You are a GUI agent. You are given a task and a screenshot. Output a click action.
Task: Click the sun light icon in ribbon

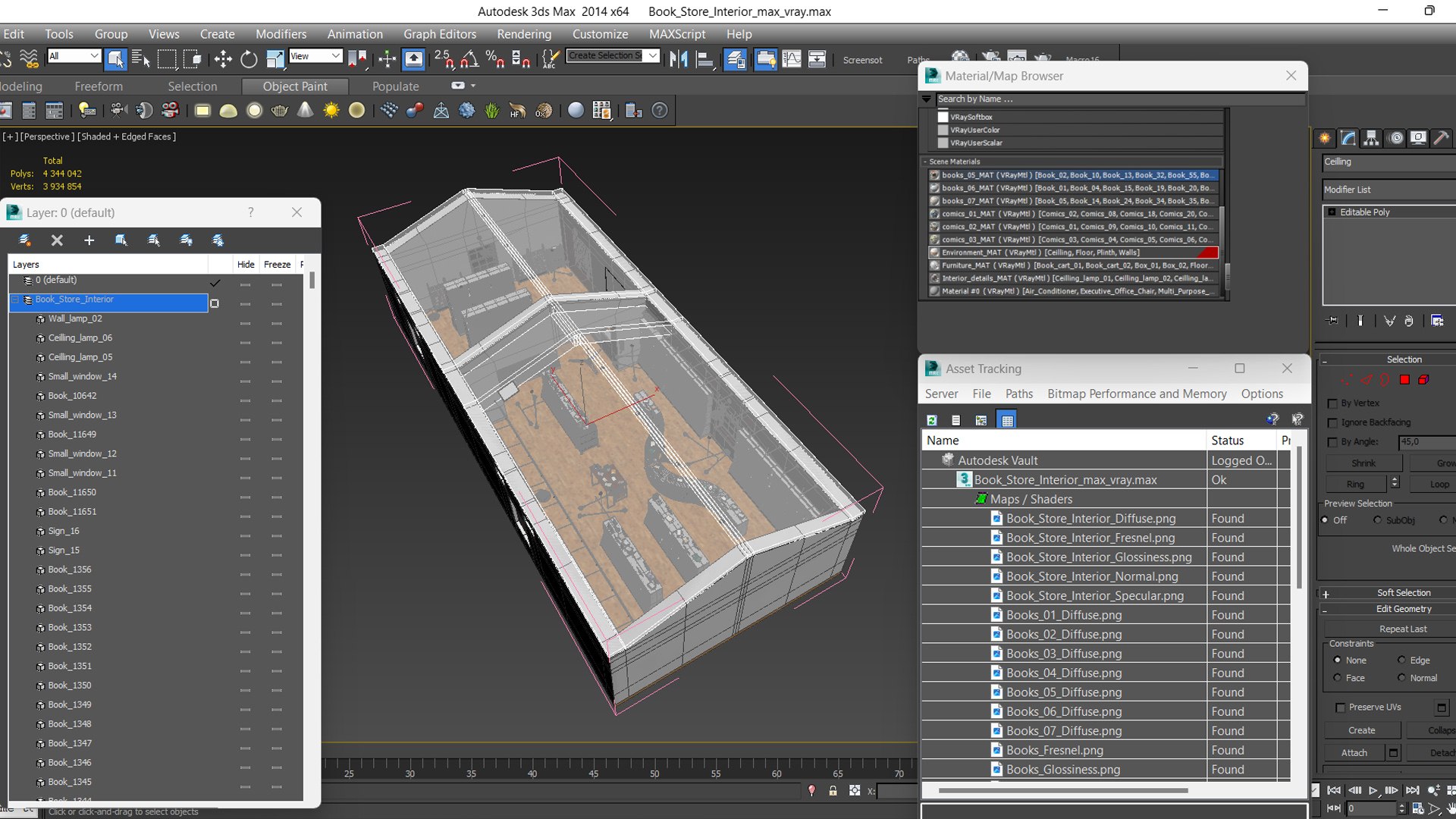331,111
